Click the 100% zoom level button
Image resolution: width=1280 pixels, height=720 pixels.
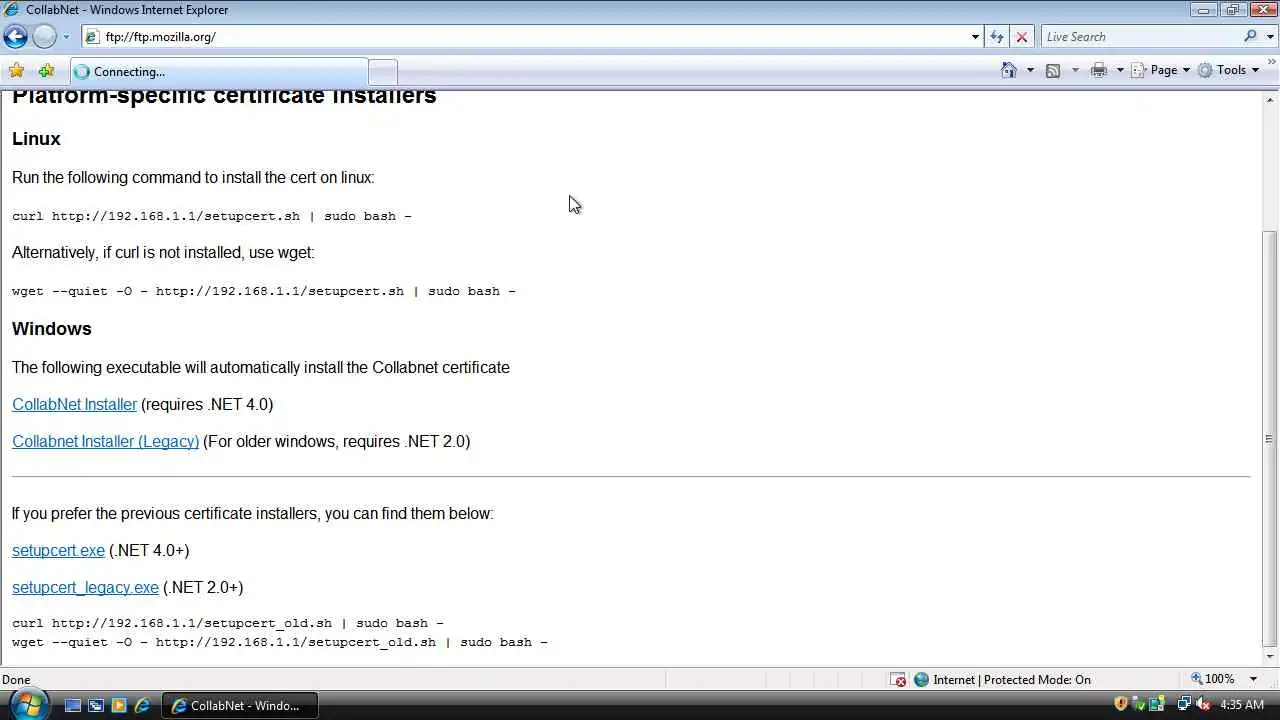[x=1212, y=679]
